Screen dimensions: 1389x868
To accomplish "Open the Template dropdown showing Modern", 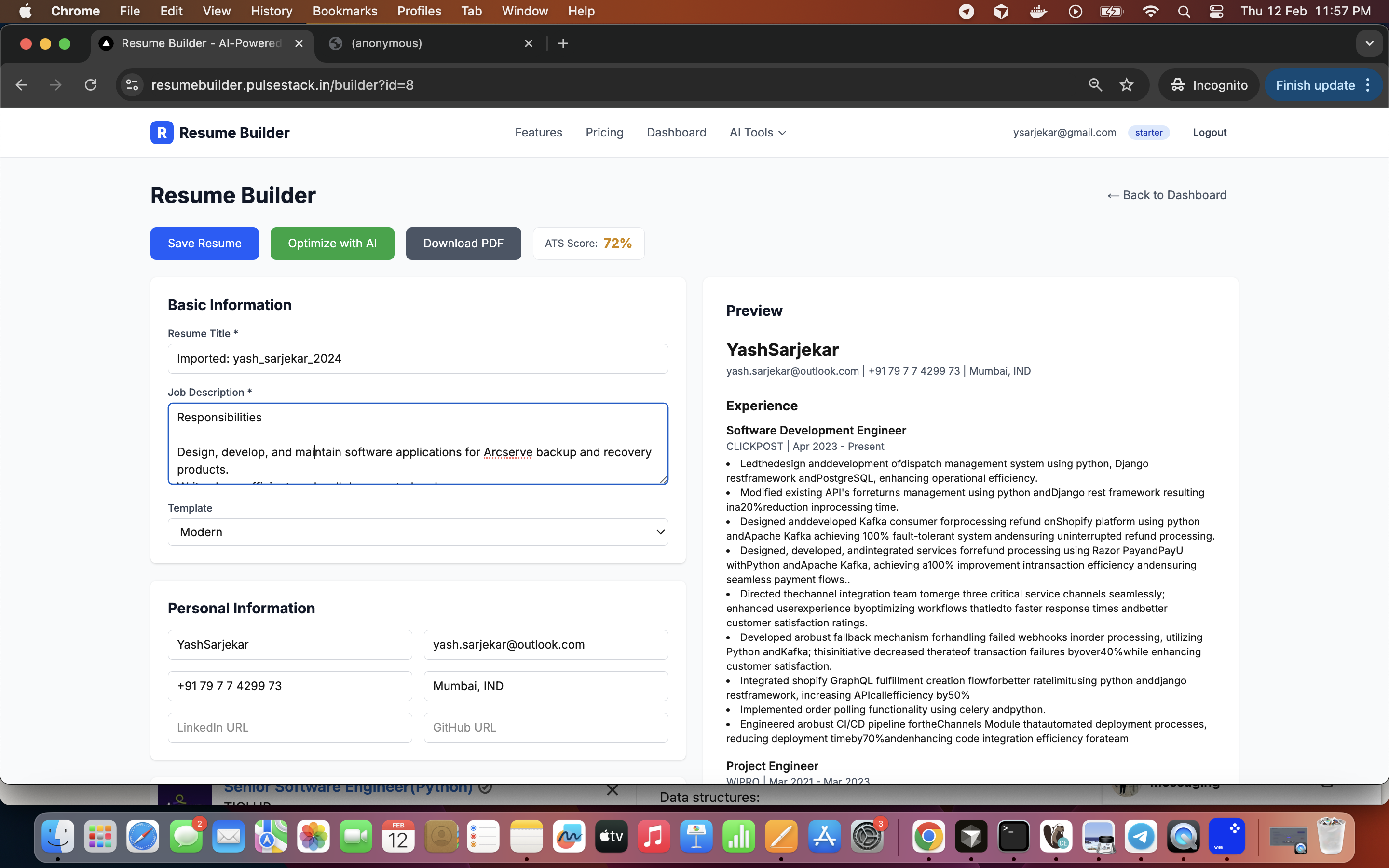I will pyautogui.click(x=417, y=531).
